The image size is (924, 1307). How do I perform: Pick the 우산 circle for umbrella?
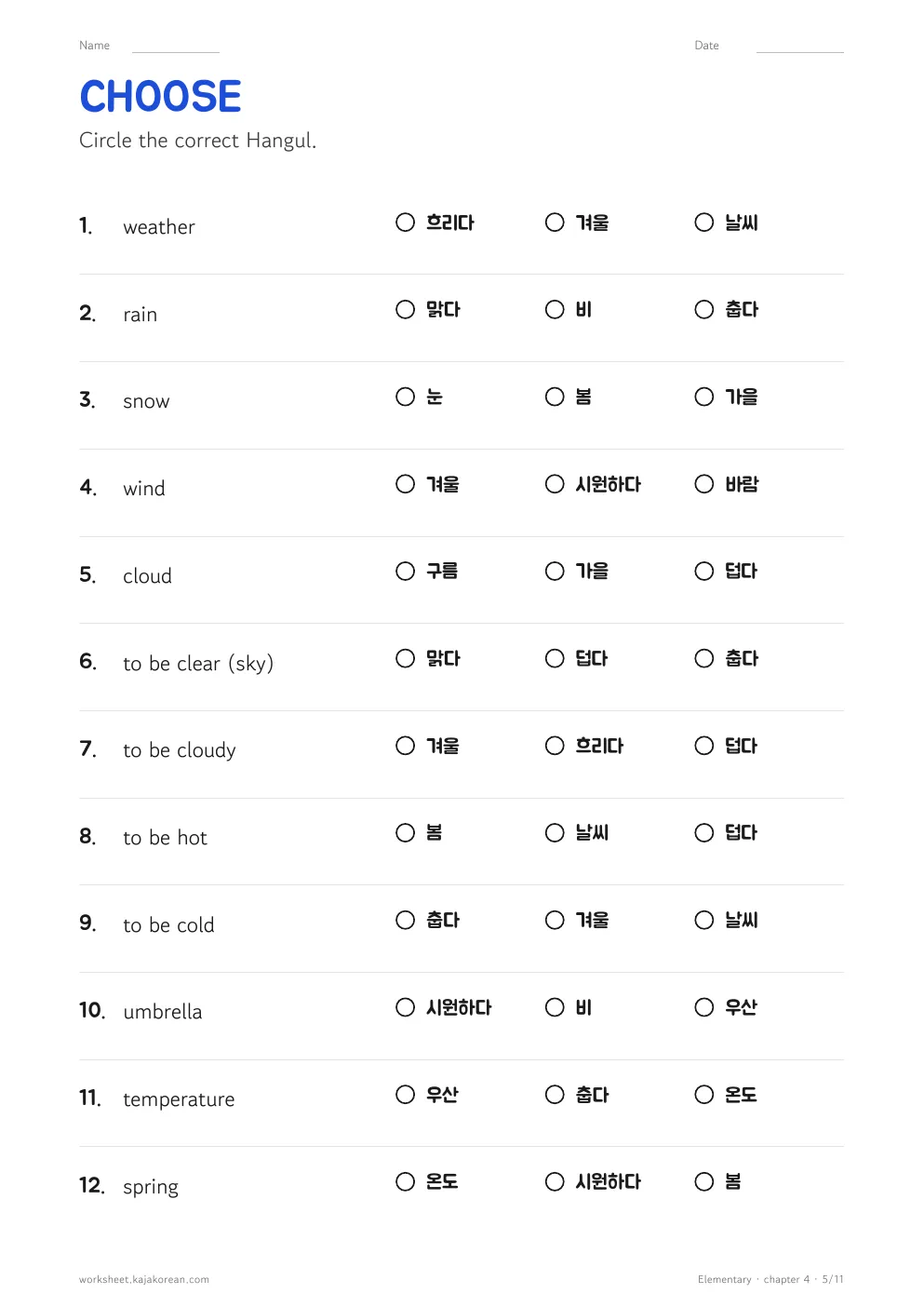[x=704, y=1007]
